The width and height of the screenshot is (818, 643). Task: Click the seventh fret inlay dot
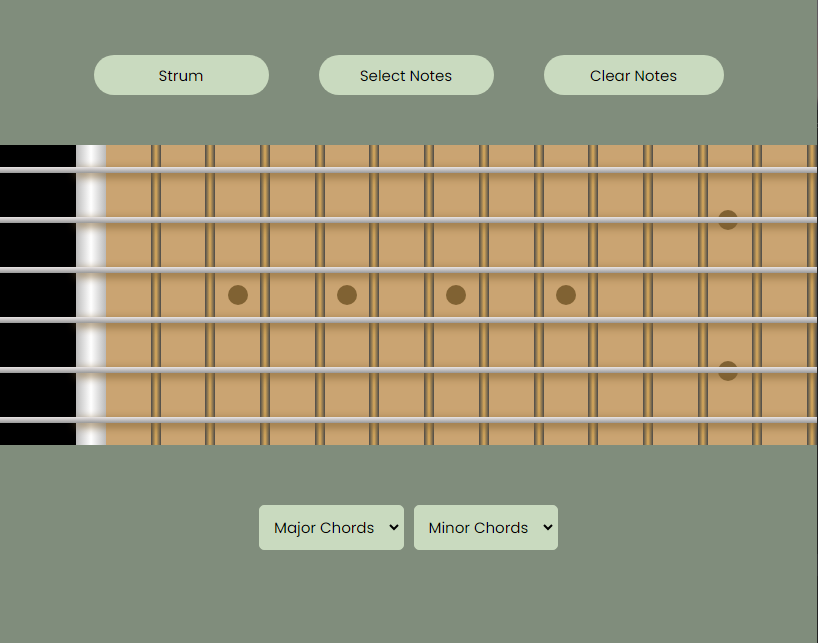coord(456,295)
